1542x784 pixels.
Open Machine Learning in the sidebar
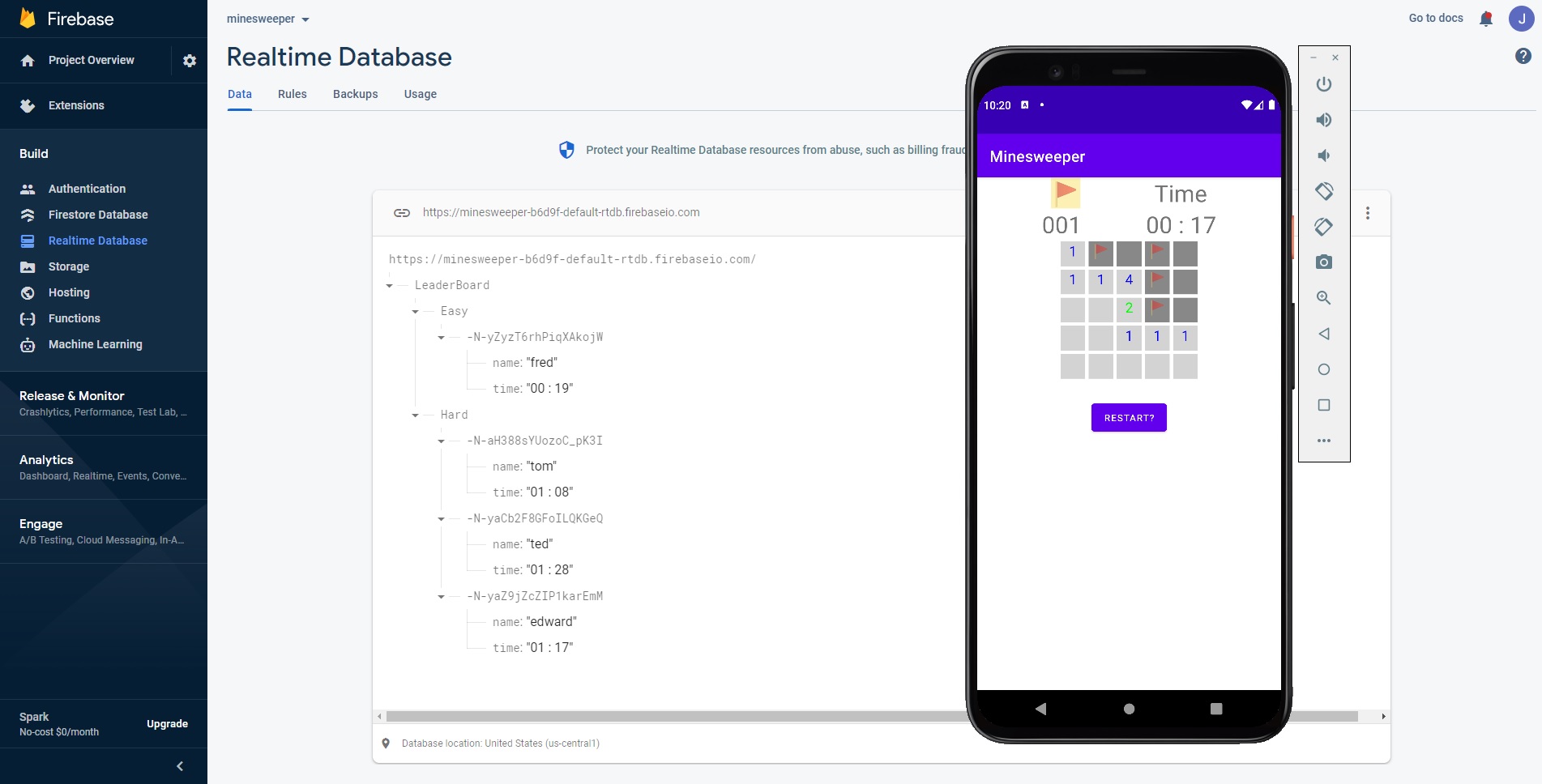tap(95, 344)
